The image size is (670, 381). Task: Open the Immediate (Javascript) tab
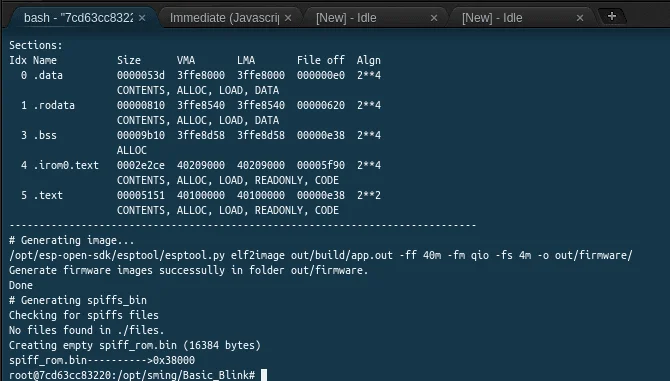(x=224, y=18)
